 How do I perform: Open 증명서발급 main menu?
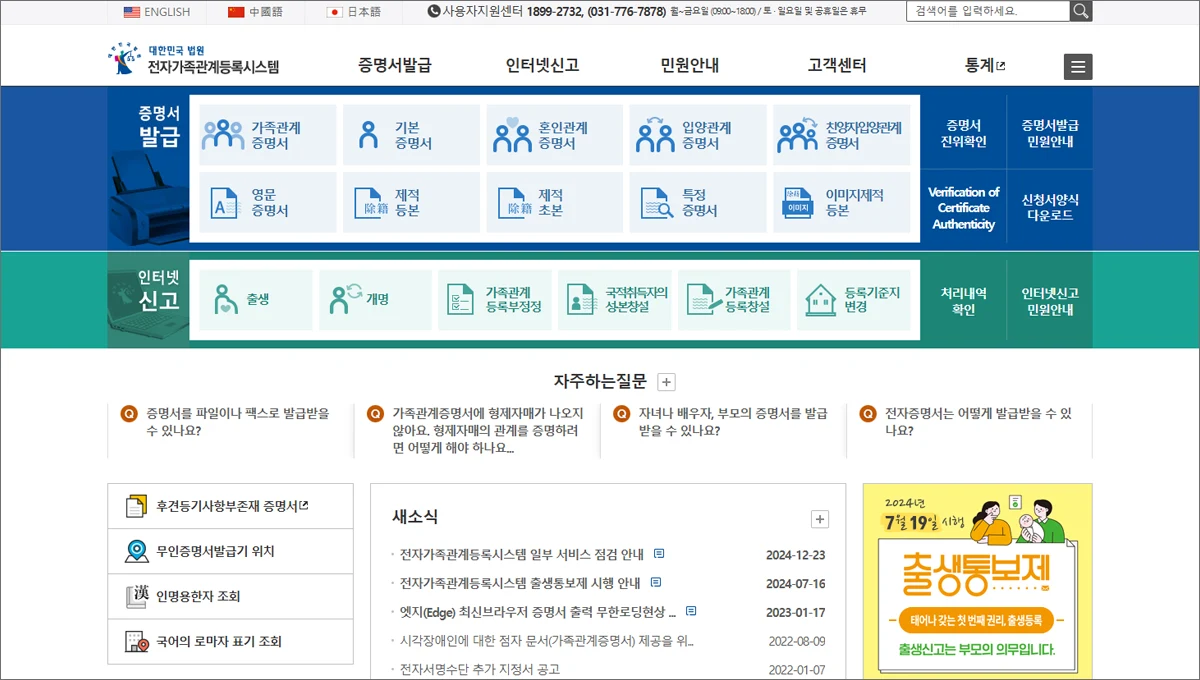[394, 66]
